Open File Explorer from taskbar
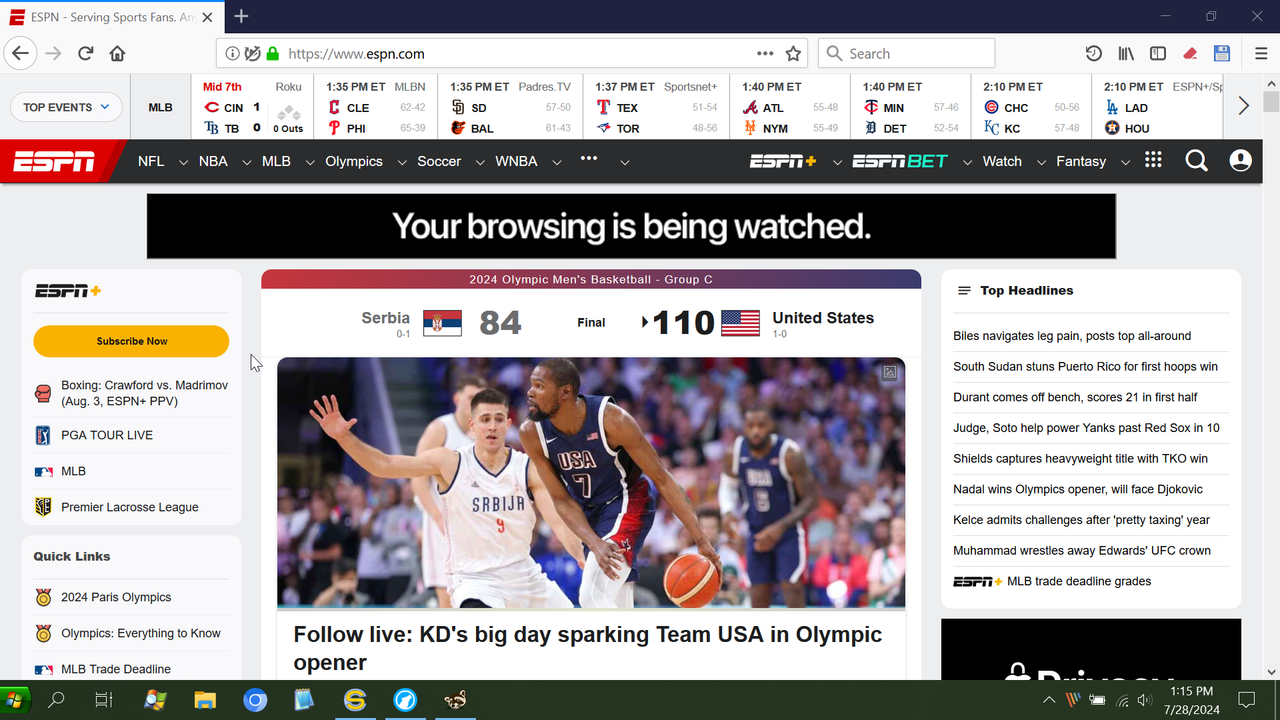 tap(205, 700)
